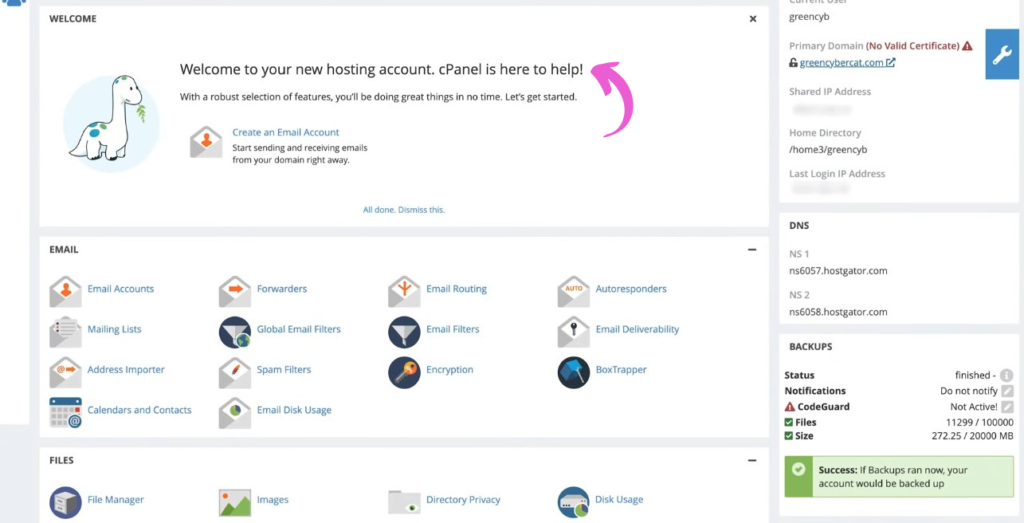The width and height of the screenshot is (1024, 523).
Task: Open the Email Accounts icon
Action: 65,291
